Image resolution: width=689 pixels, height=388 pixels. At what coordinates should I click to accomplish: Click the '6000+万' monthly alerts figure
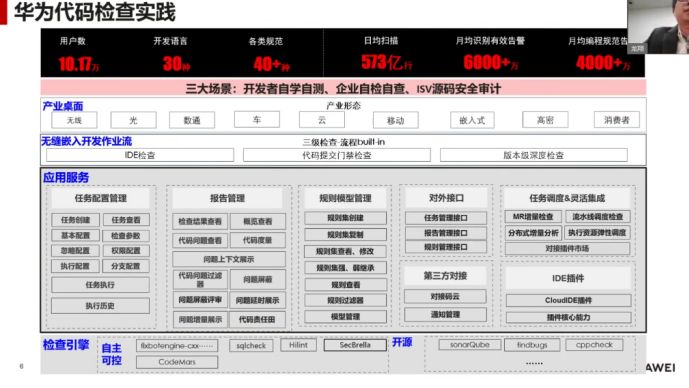[x=491, y=62]
